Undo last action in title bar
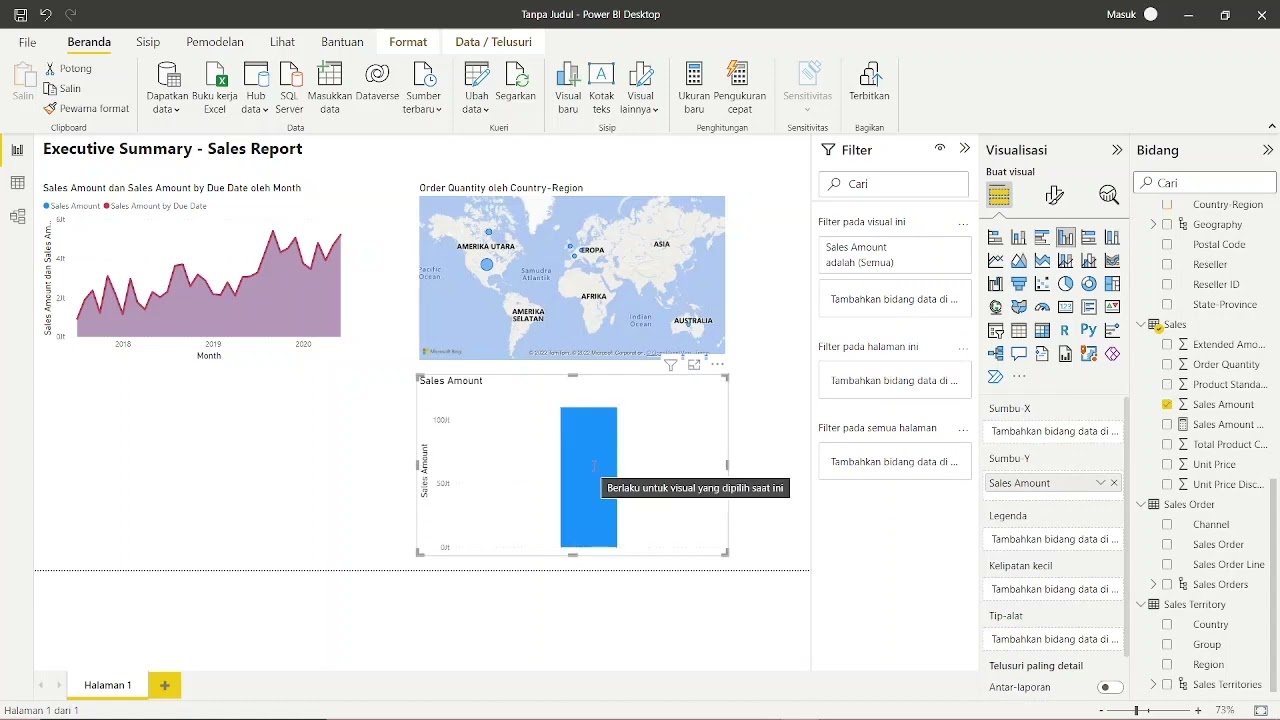 (x=45, y=15)
